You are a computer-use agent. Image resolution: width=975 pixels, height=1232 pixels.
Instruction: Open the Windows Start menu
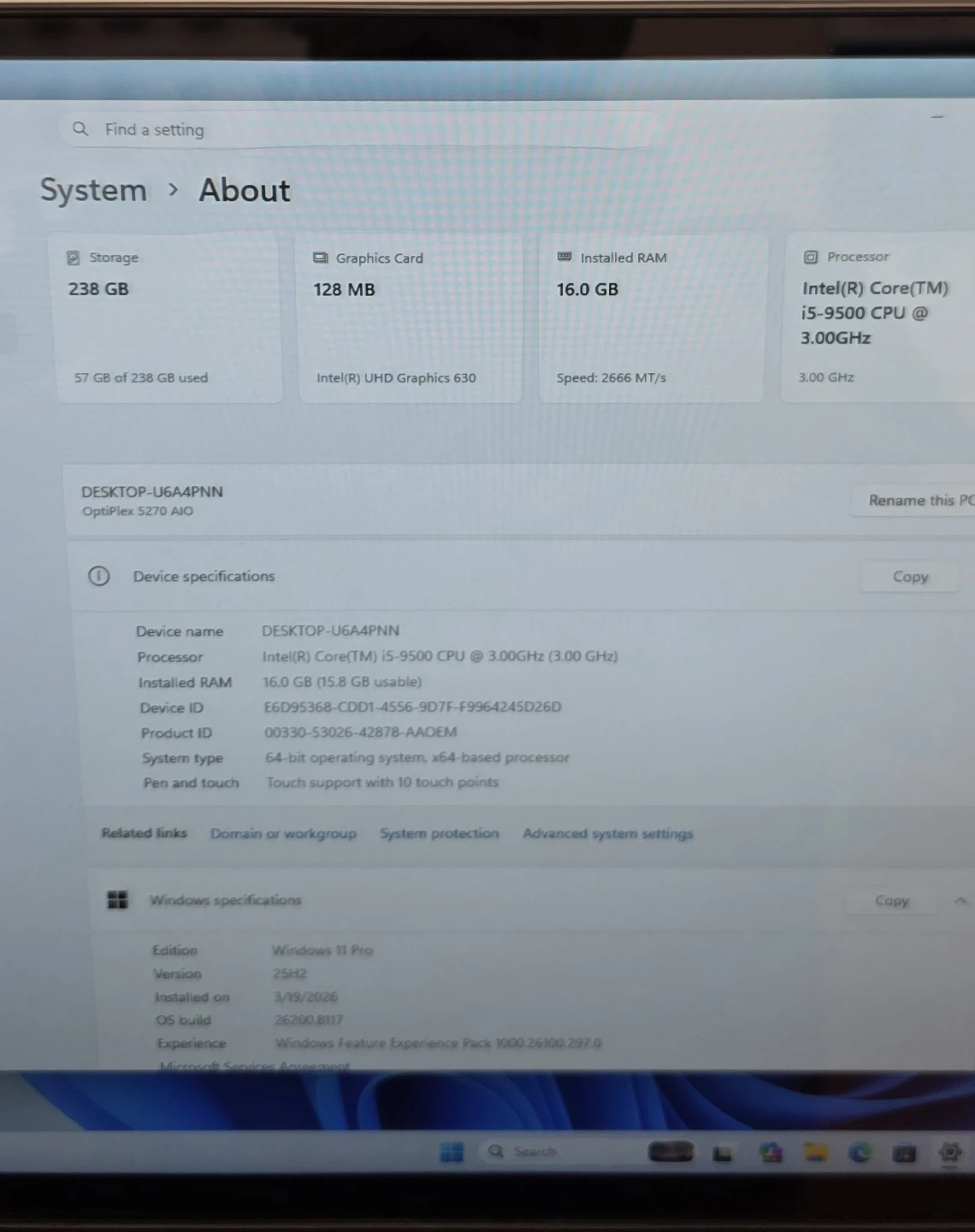(452, 1152)
